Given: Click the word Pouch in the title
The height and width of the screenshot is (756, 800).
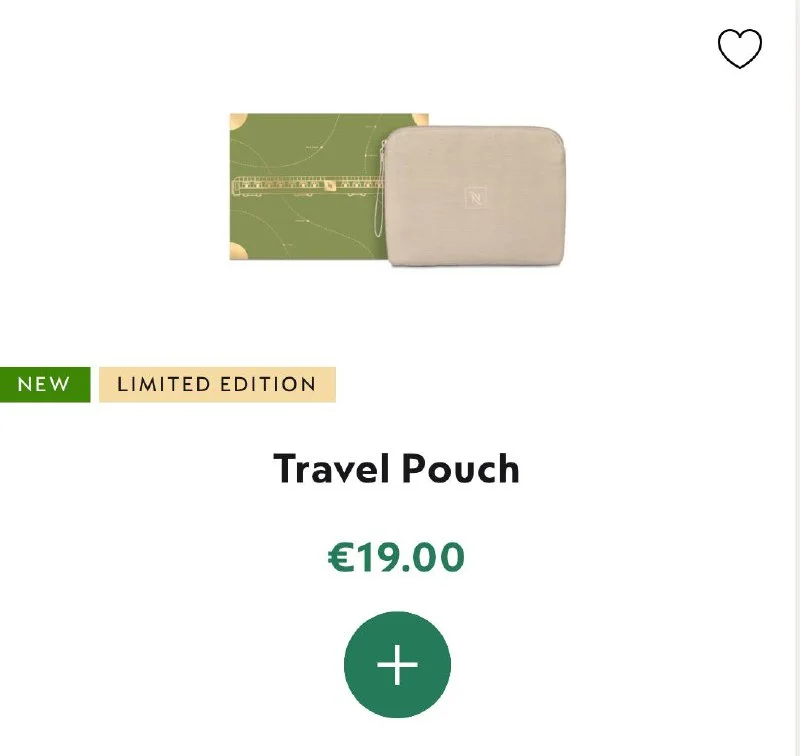Looking at the screenshot, I should [x=461, y=468].
